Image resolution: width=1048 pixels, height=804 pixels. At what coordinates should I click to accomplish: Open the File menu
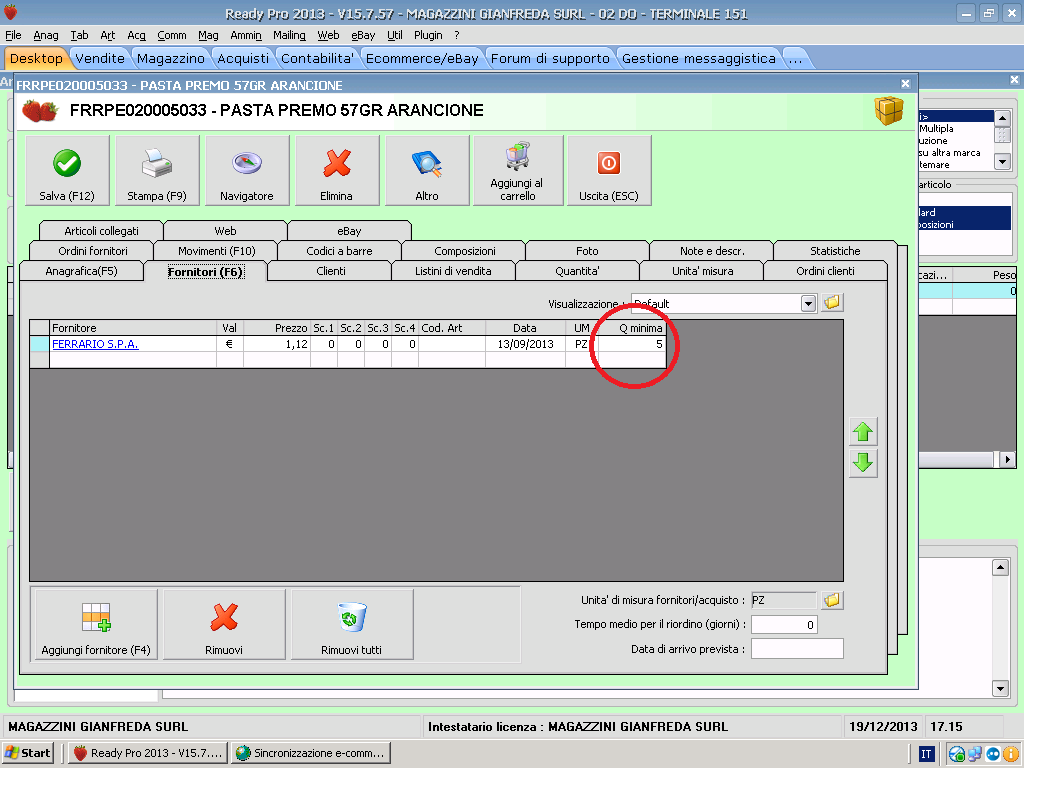coord(13,35)
